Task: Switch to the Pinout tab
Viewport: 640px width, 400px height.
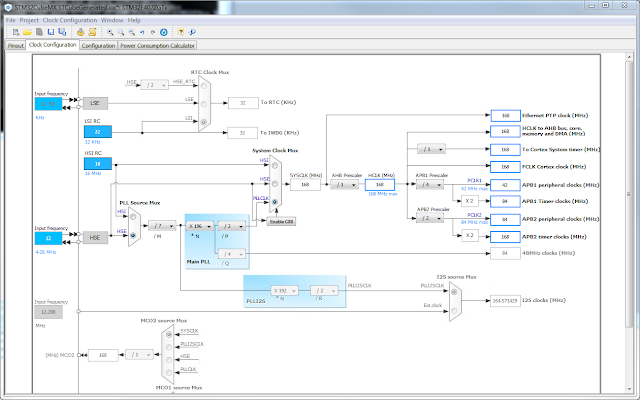Action: pos(16,45)
